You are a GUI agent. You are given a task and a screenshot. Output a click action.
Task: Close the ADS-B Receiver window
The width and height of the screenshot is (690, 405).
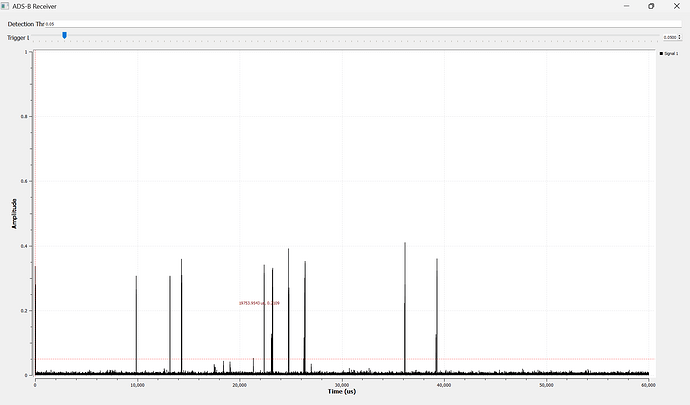(678, 6)
